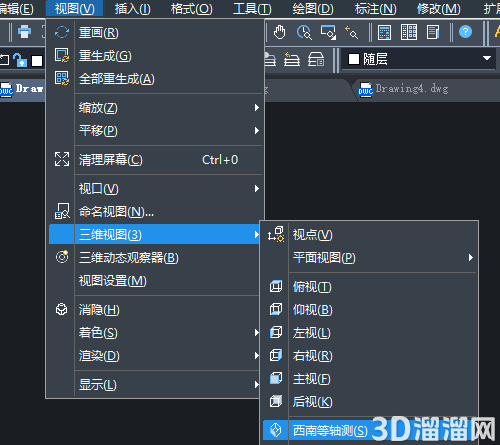
Task: Open the 格式(O) menu
Action: [192, 8]
